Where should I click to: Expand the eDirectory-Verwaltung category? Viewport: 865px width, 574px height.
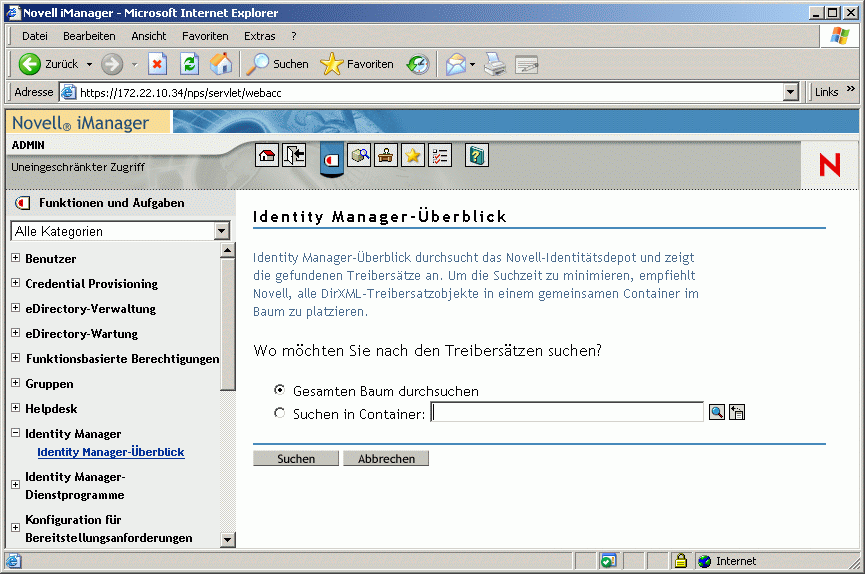tap(15, 308)
